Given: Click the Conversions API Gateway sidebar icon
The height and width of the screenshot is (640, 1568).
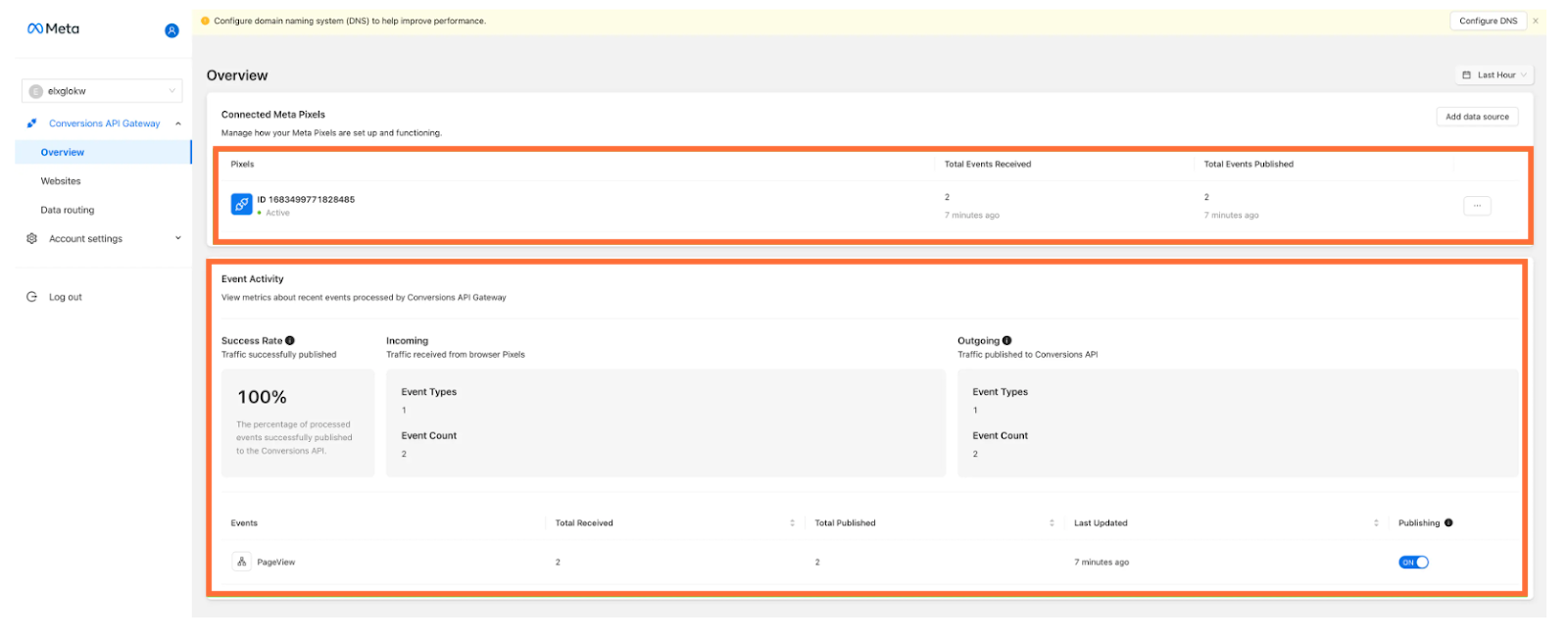Looking at the screenshot, I should point(31,123).
